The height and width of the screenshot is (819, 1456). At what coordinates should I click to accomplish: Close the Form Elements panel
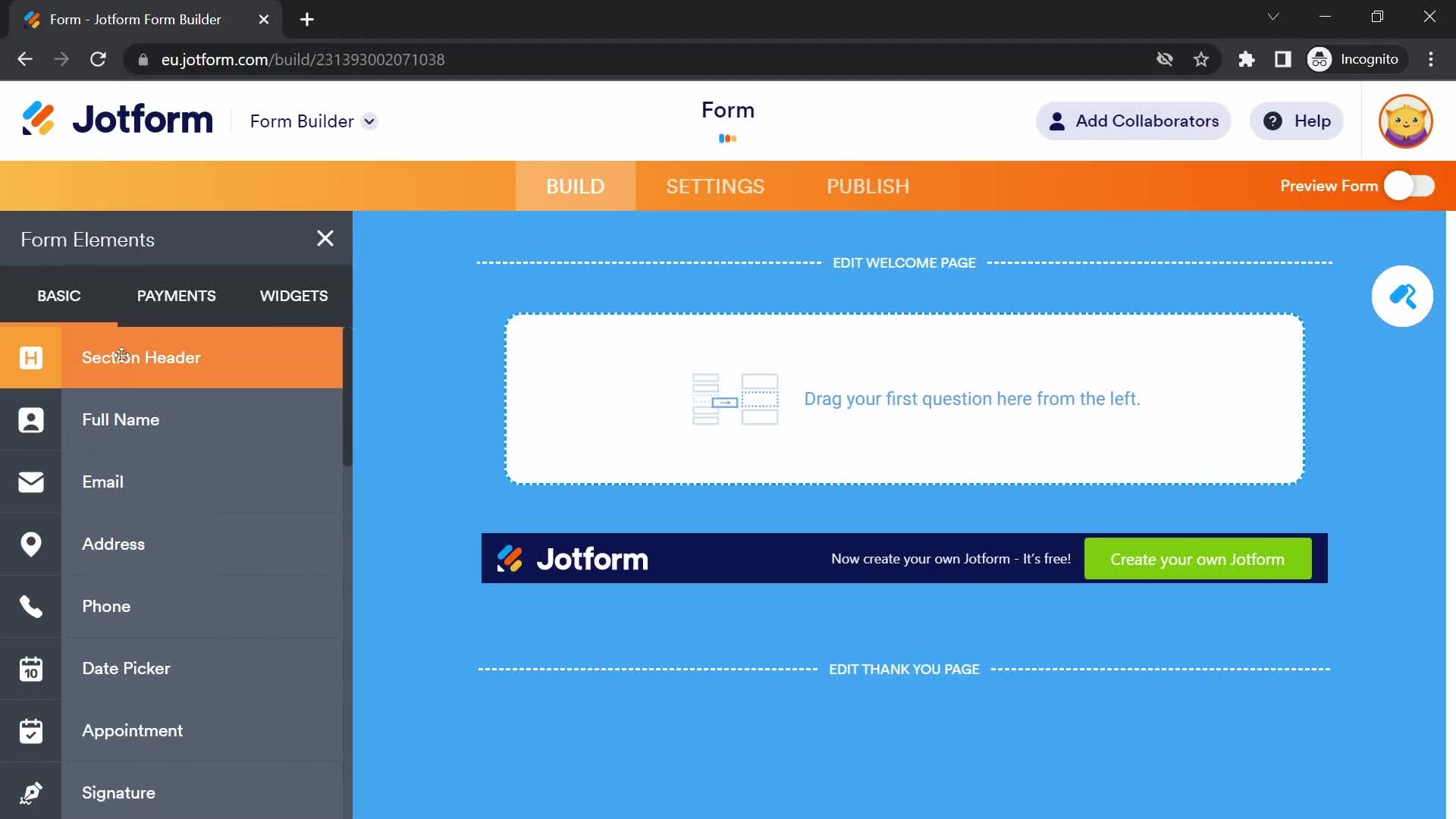[325, 238]
